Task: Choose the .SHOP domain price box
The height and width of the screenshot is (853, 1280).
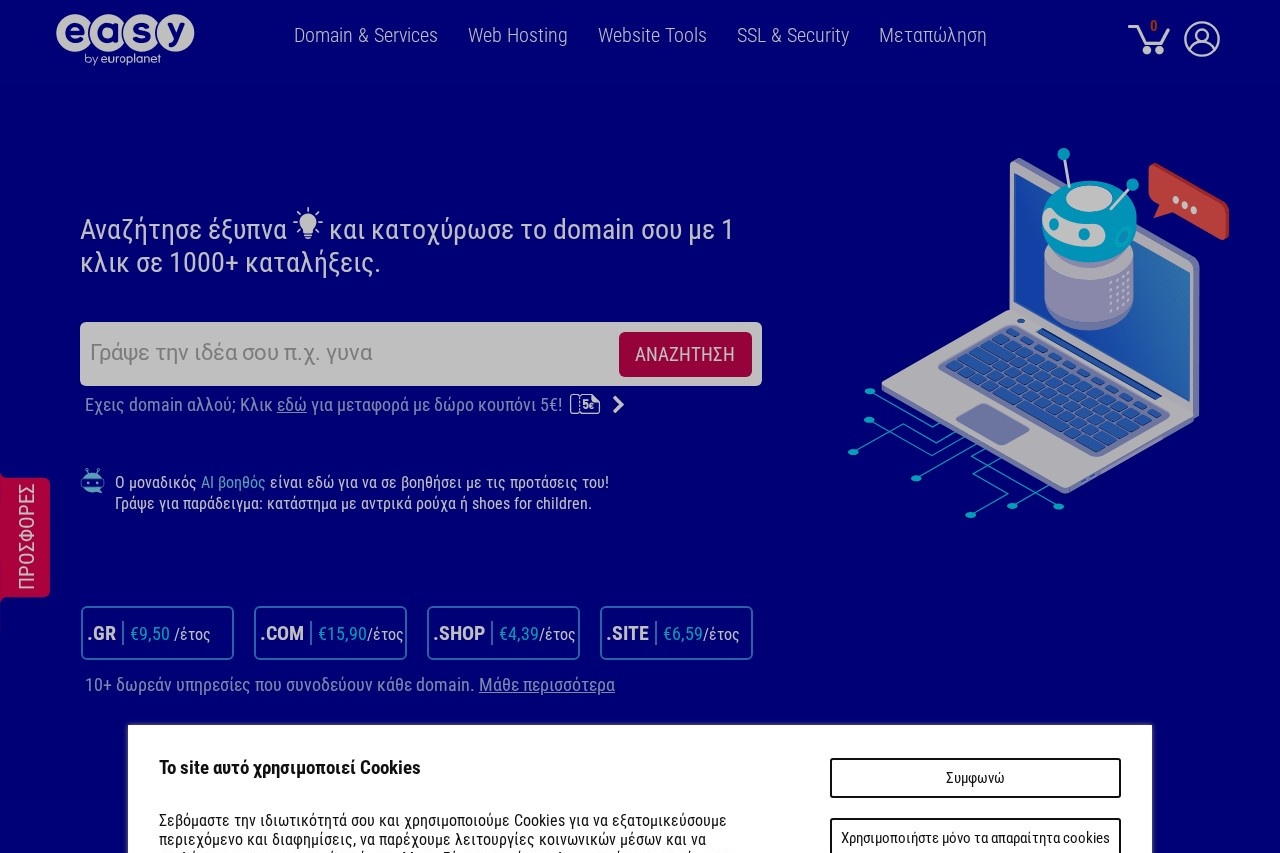Action: [503, 633]
